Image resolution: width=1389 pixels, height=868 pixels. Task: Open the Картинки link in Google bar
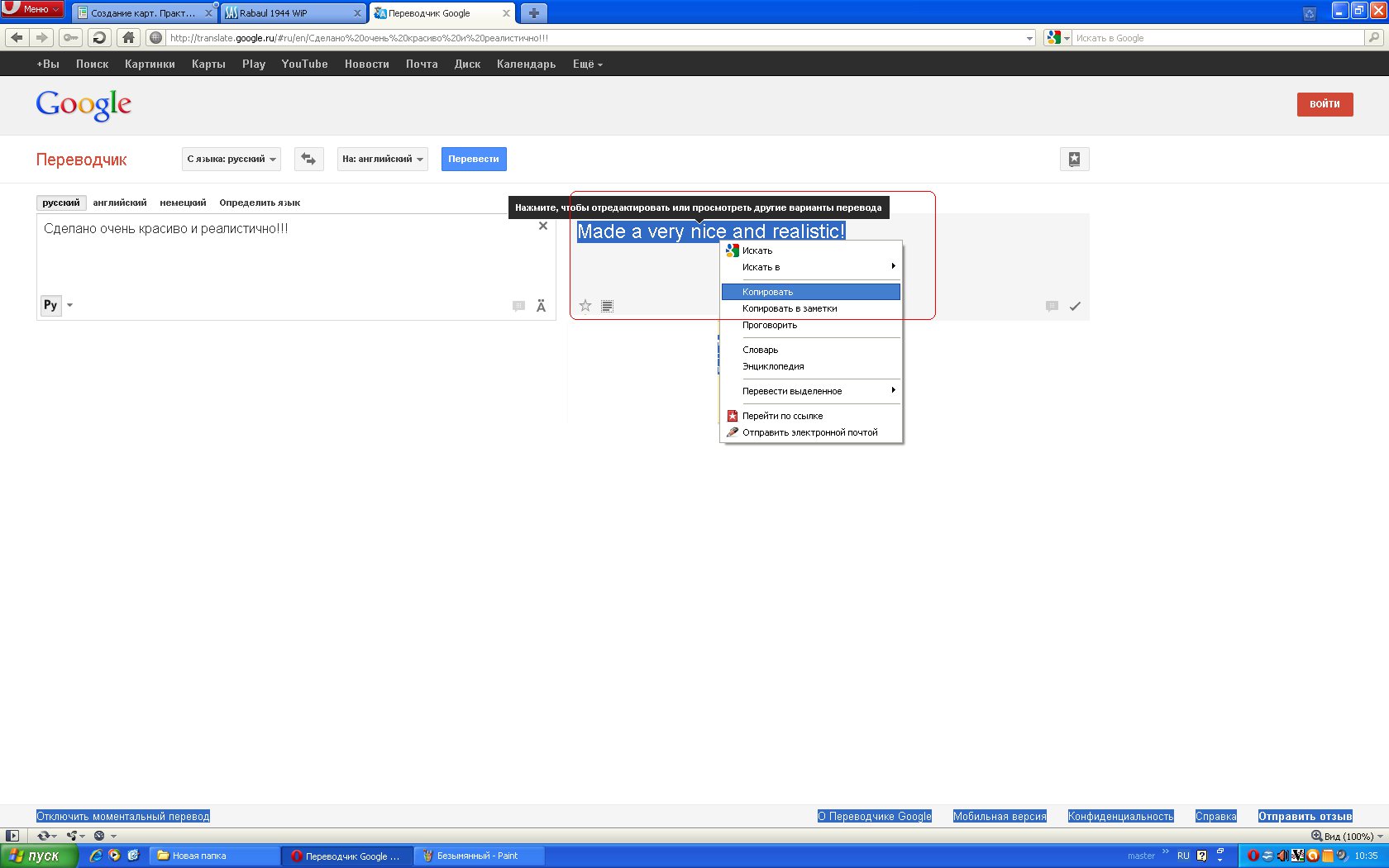[150, 64]
